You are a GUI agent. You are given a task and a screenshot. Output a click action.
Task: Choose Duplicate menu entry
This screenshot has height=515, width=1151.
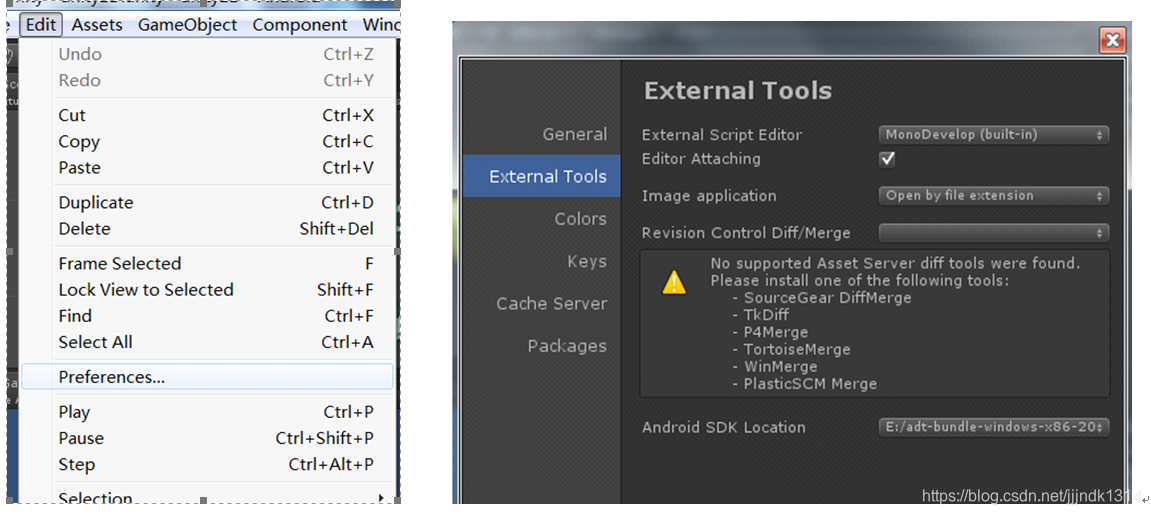(x=207, y=202)
